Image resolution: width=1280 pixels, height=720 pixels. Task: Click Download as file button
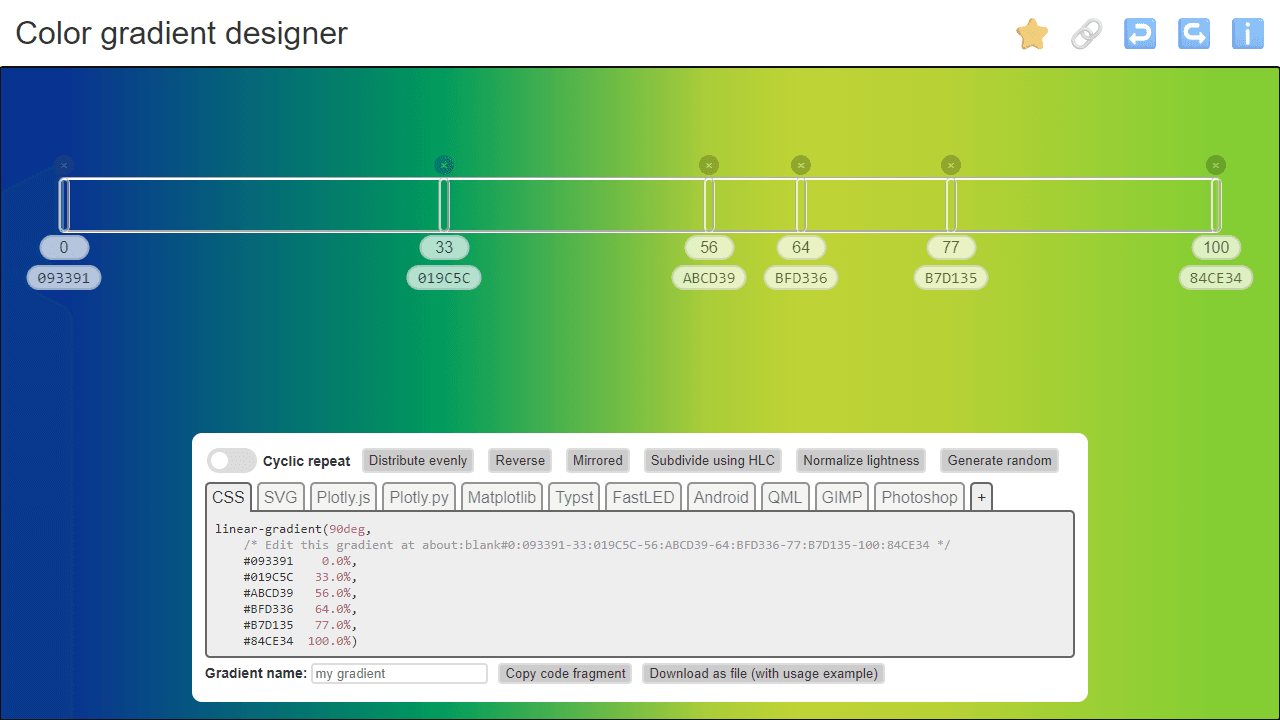point(763,674)
